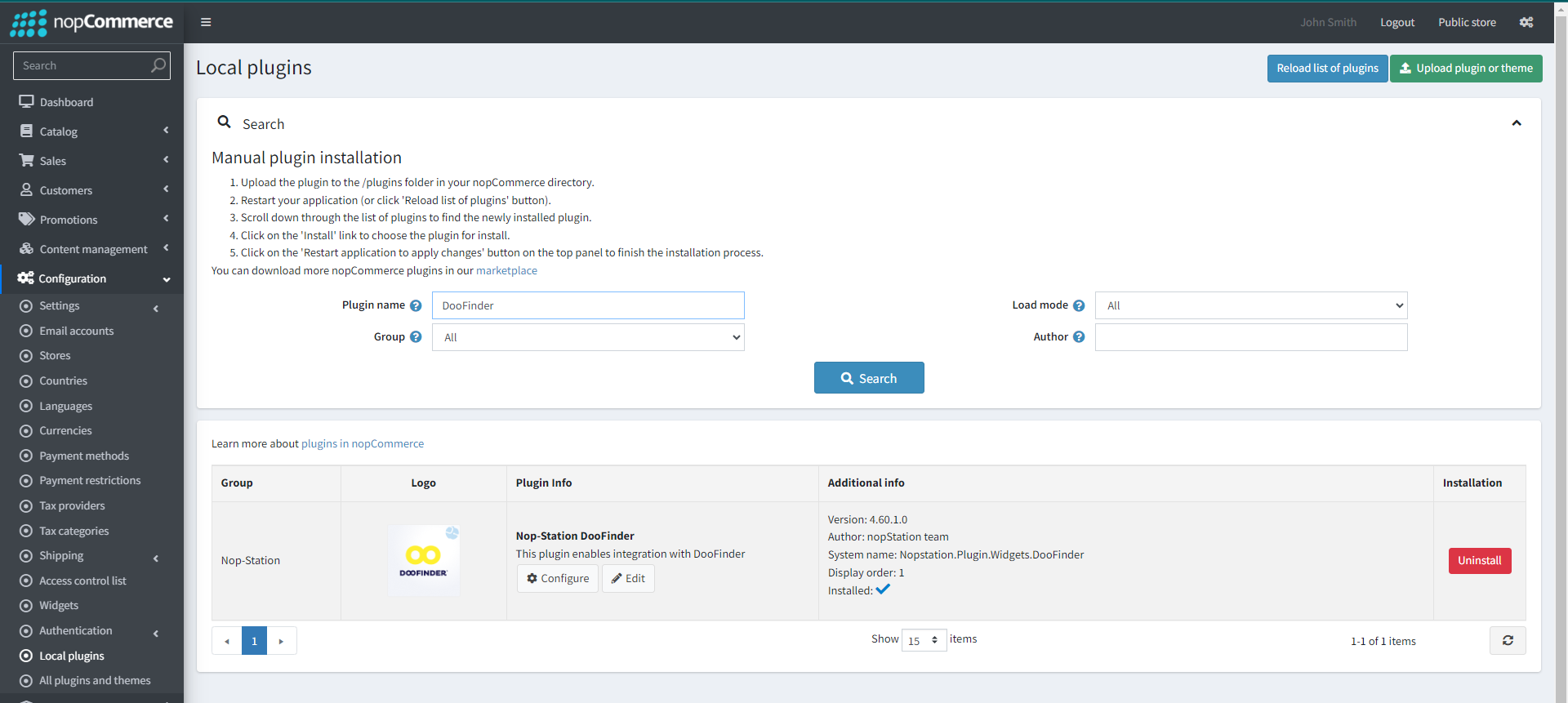The height and width of the screenshot is (703, 1568).
Task: Click Upload plugin or theme button
Action: 1466,69
